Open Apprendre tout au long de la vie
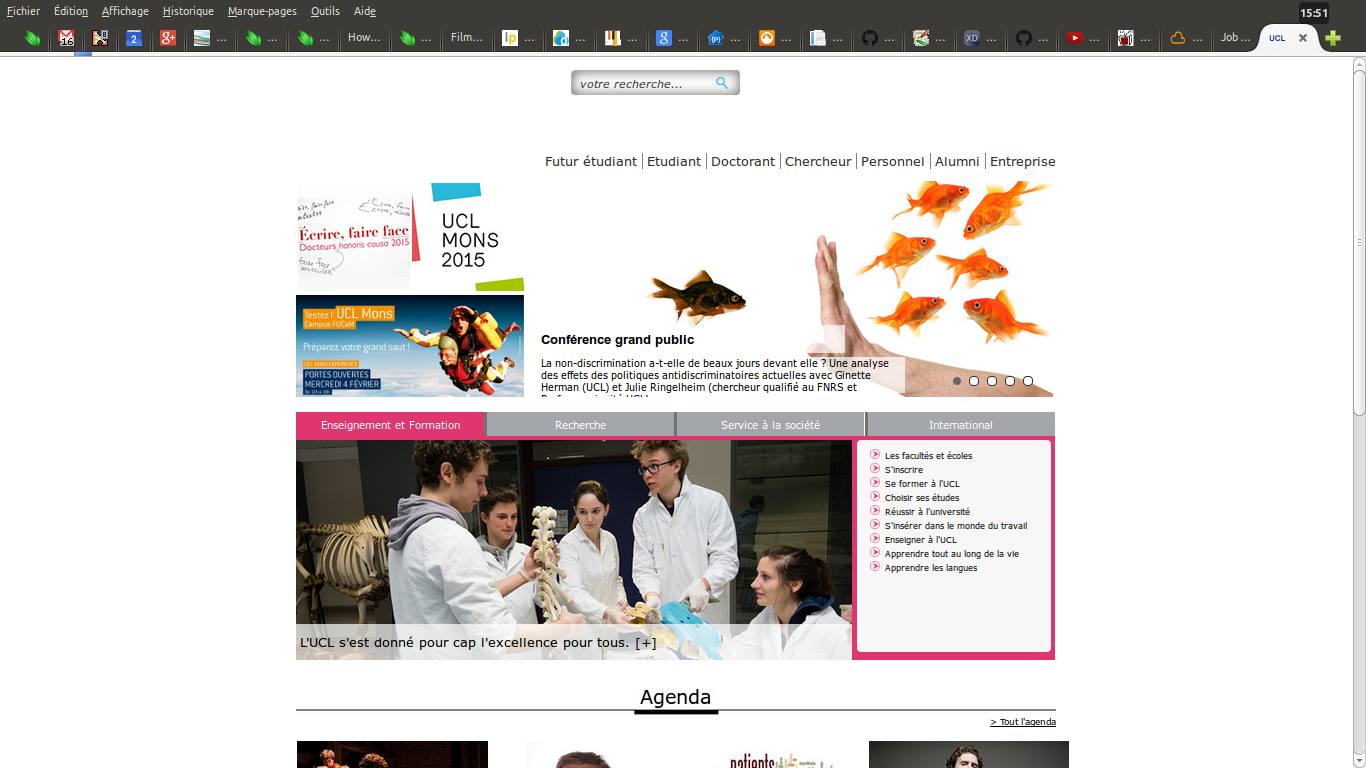 tap(952, 553)
